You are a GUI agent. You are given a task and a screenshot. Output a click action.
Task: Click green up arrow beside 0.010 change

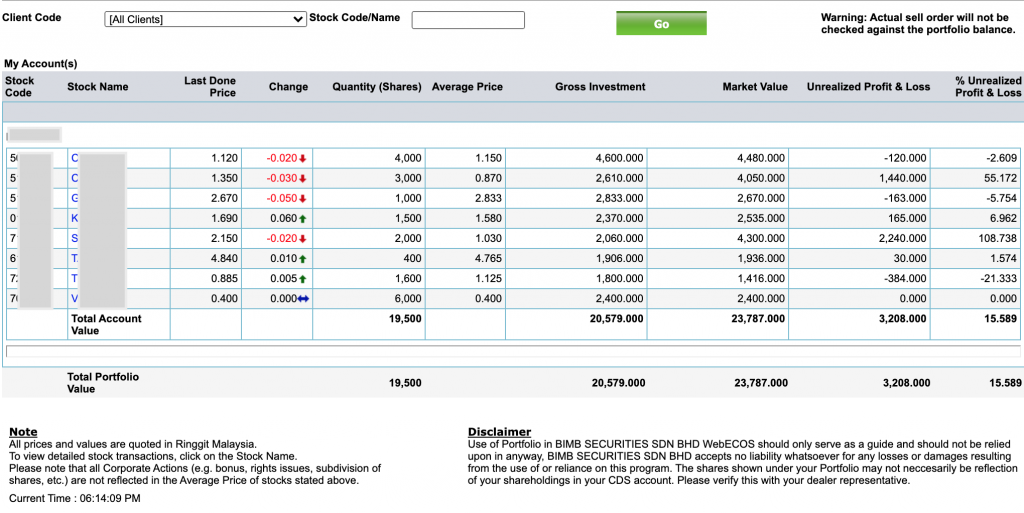(302, 259)
